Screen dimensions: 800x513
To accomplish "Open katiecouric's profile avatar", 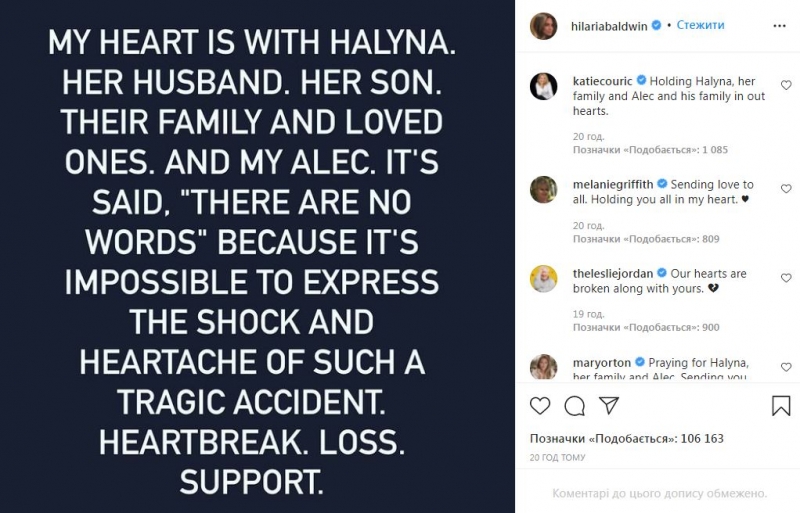I will point(543,85).
